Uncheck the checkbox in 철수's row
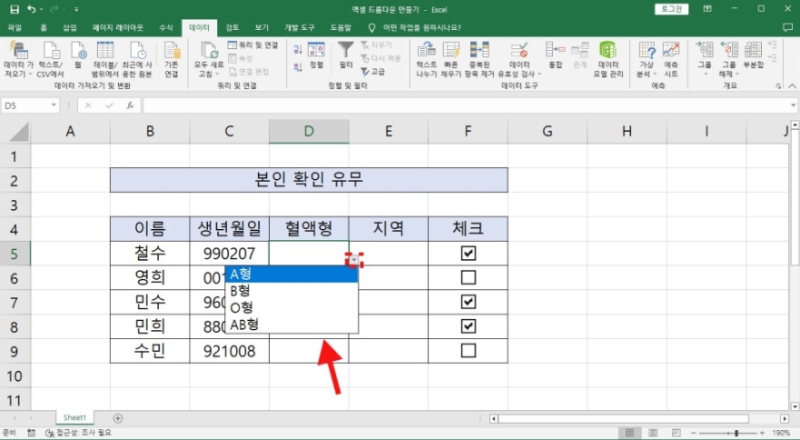 (x=468, y=254)
